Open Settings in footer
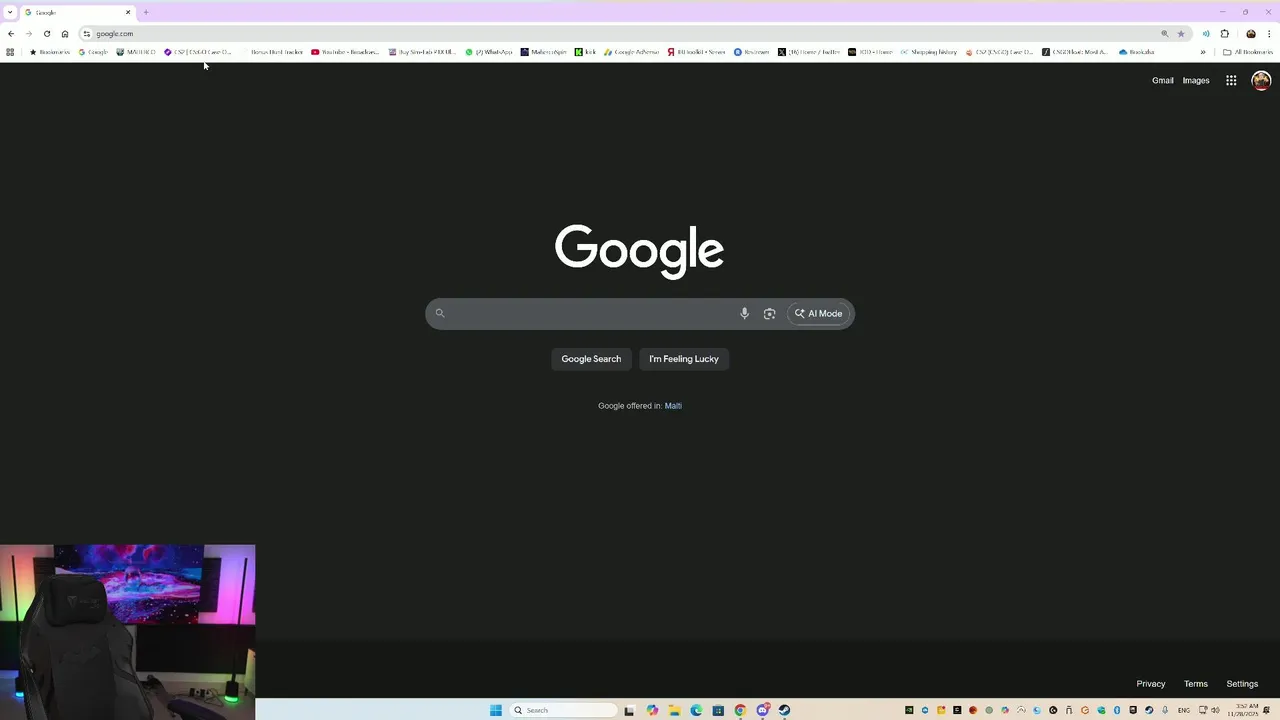1280x720 pixels. [x=1242, y=684]
